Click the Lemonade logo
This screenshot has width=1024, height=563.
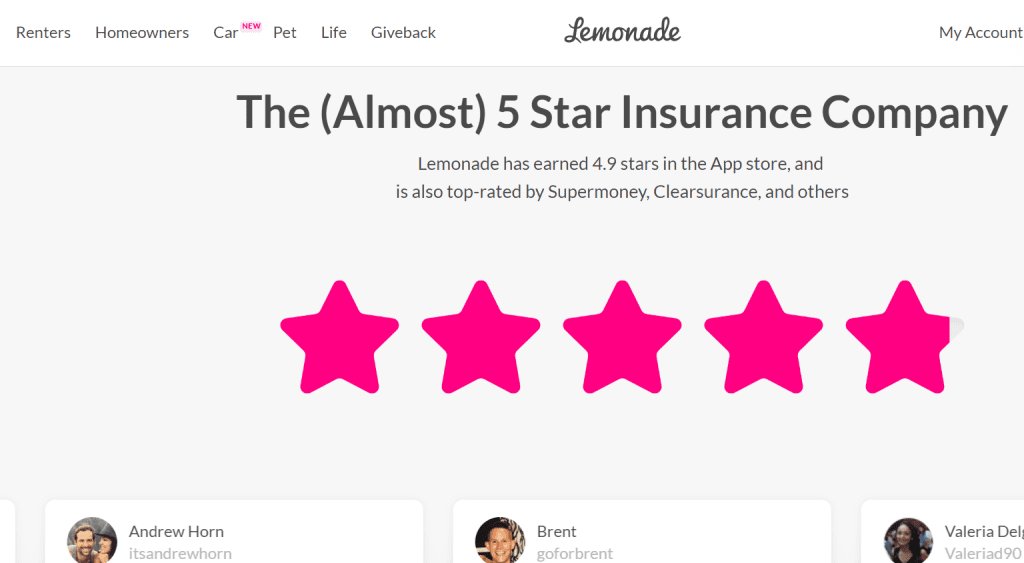(x=622, y=31)
